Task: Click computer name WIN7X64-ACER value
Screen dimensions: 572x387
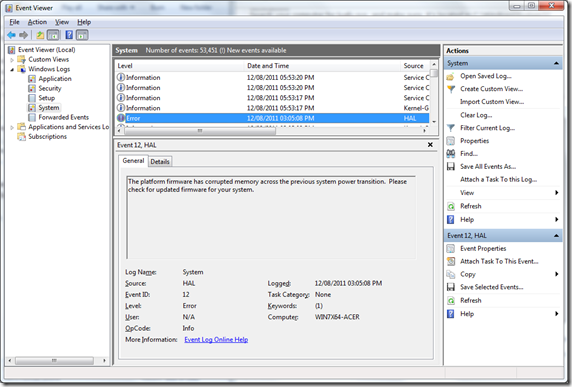Action: click(337, 317)
